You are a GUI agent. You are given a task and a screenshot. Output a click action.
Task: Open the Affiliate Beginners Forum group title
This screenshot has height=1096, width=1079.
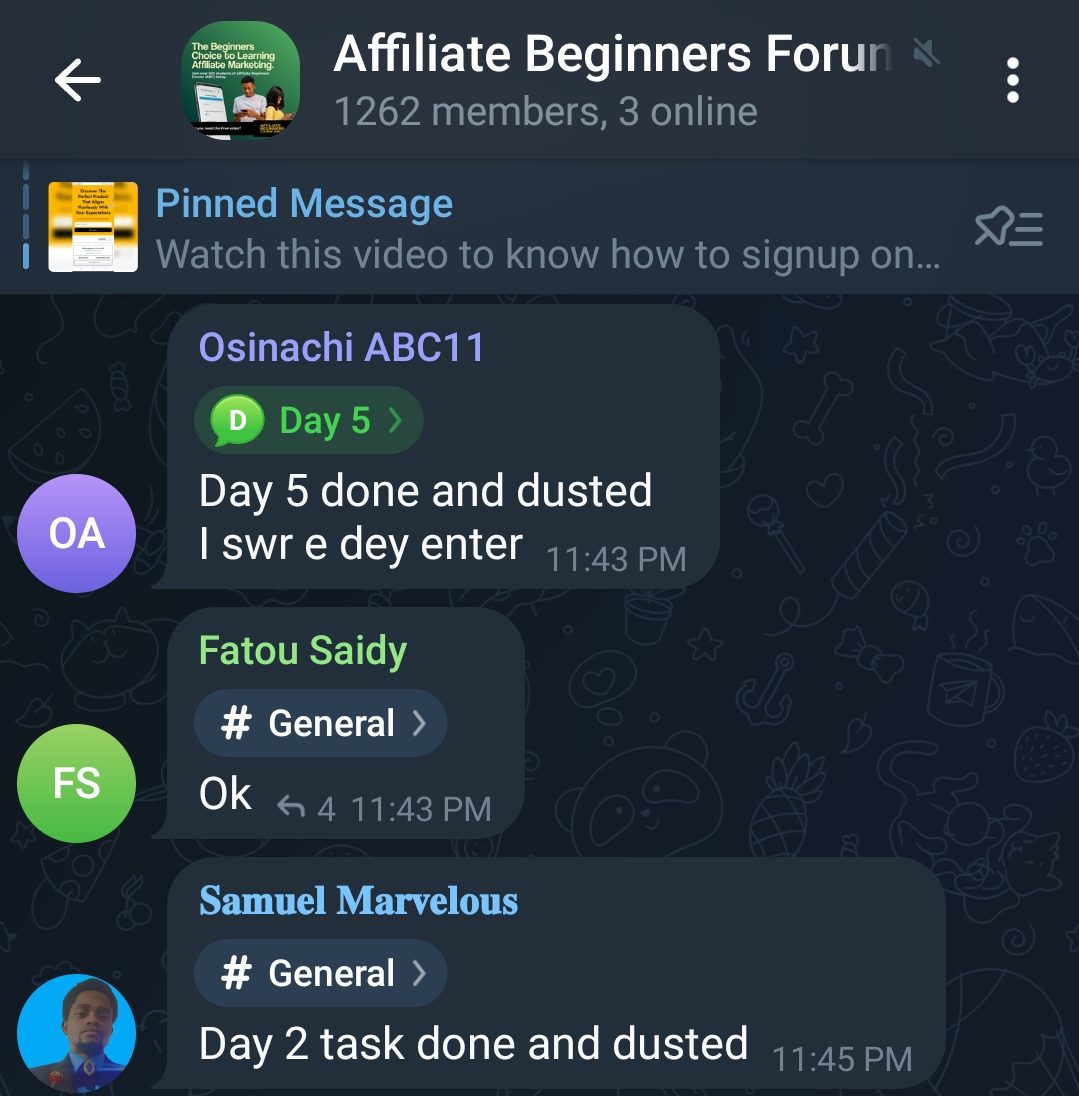pyautogui.click(x=610, y=53)
